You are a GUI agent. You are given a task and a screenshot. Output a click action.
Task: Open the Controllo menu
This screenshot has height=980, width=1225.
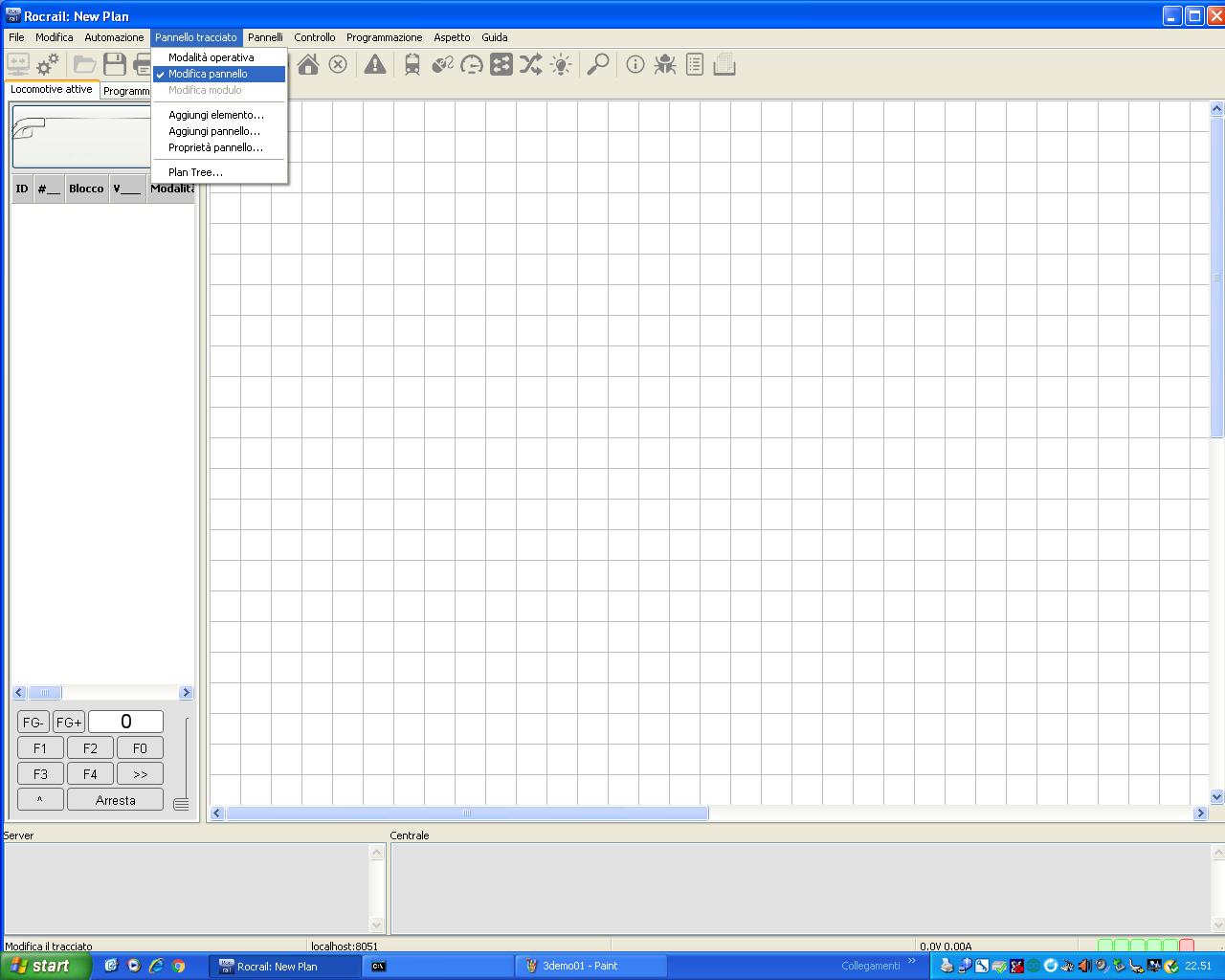[x=315, y=37]
